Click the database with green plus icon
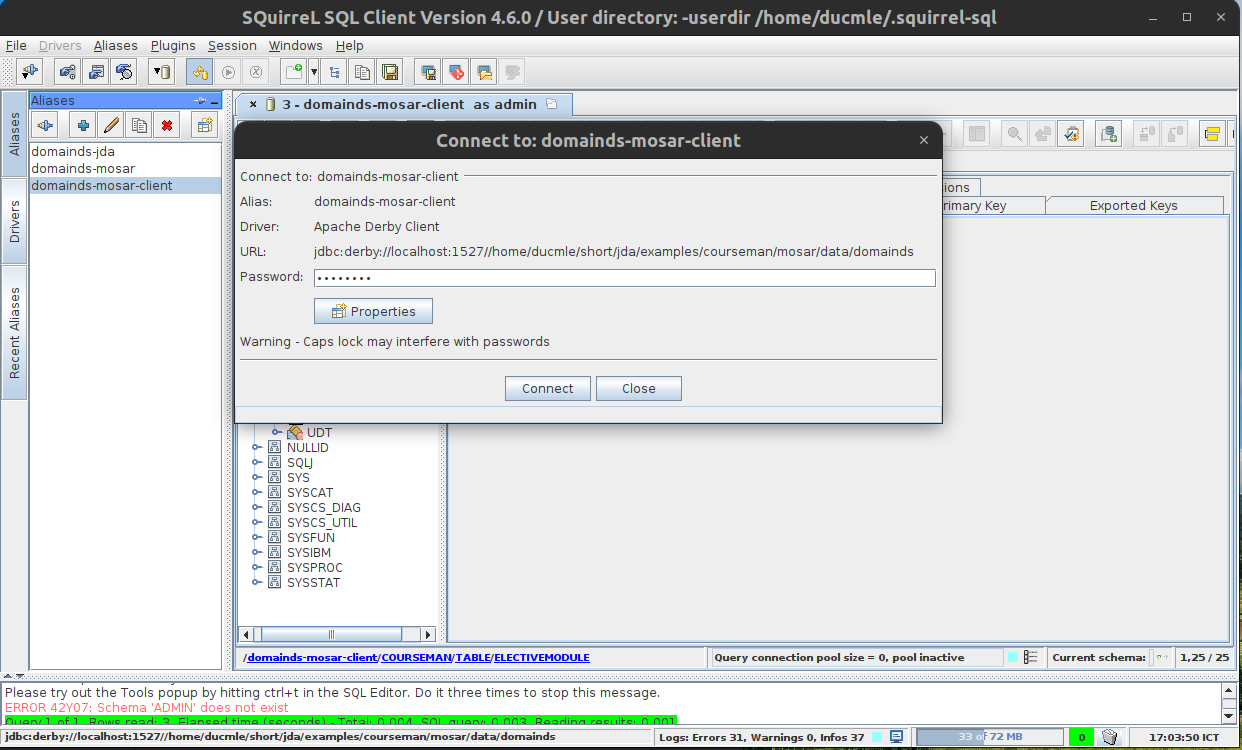This screenshot has height=750, width=1242. (1108, 134)
